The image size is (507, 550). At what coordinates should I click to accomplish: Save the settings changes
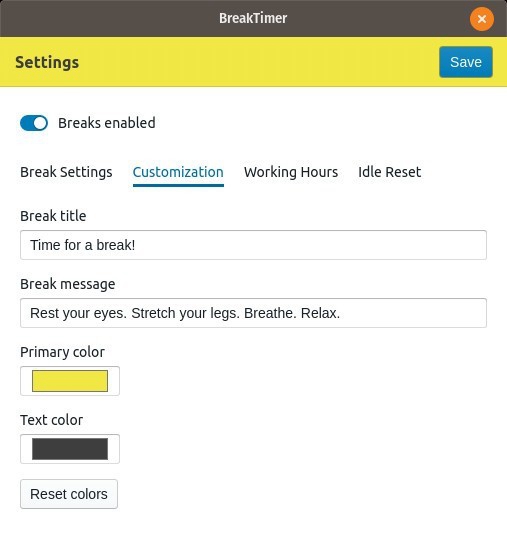466,62
